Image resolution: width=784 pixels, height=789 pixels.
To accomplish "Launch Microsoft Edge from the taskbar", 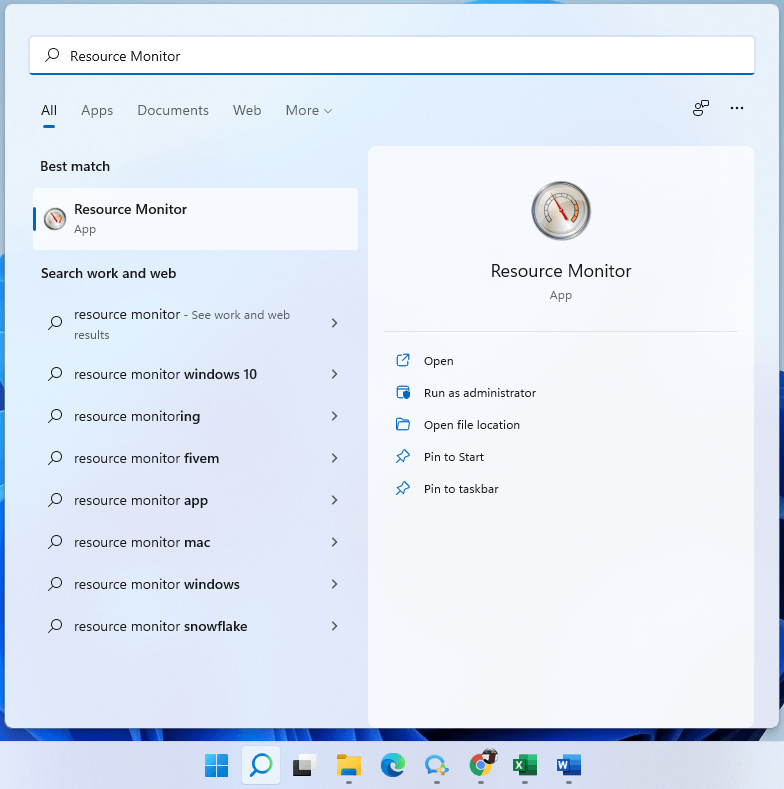I will (393, 765).
